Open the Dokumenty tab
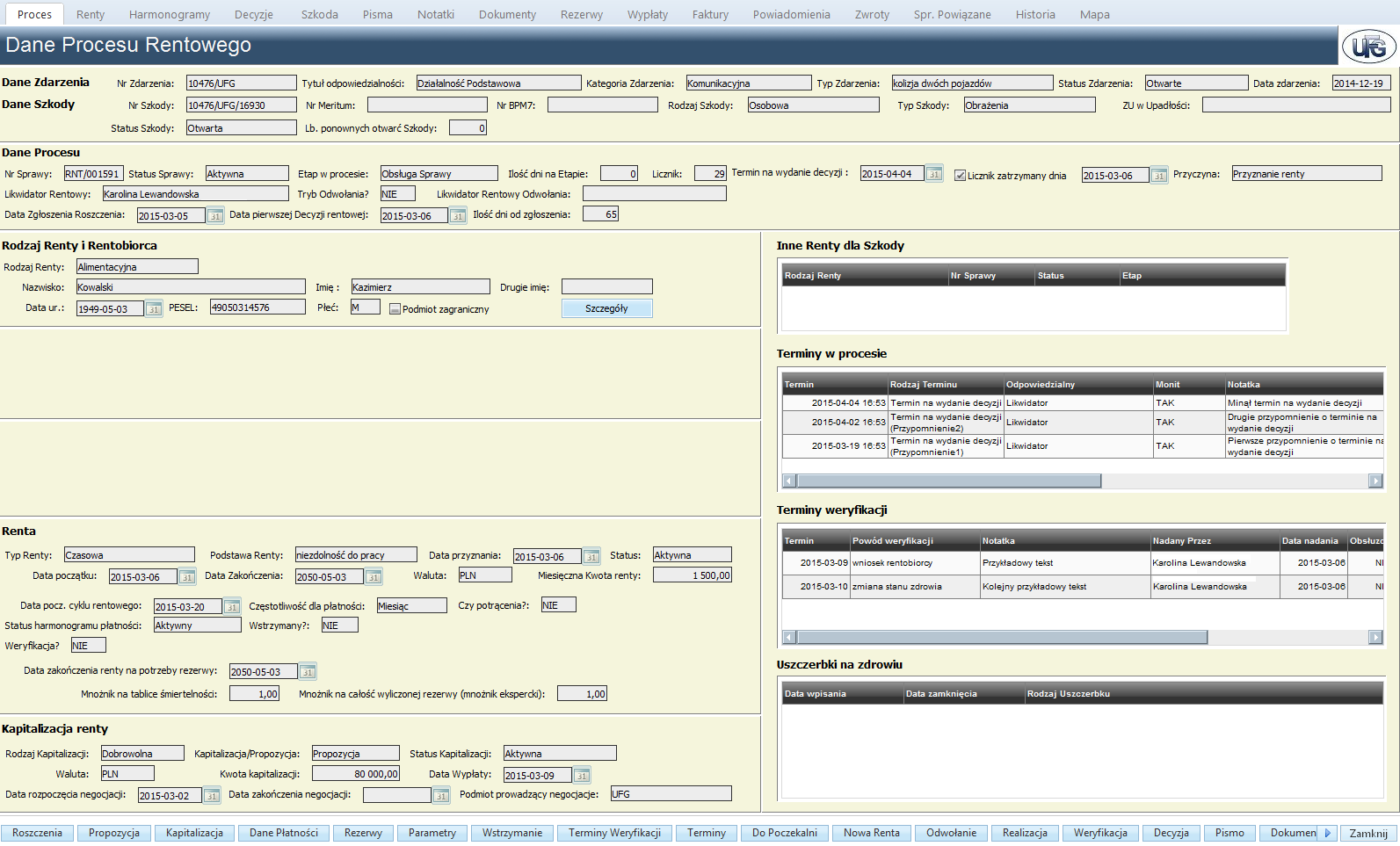This screenshot has width=1400, height=846. [x=508, y=14]
